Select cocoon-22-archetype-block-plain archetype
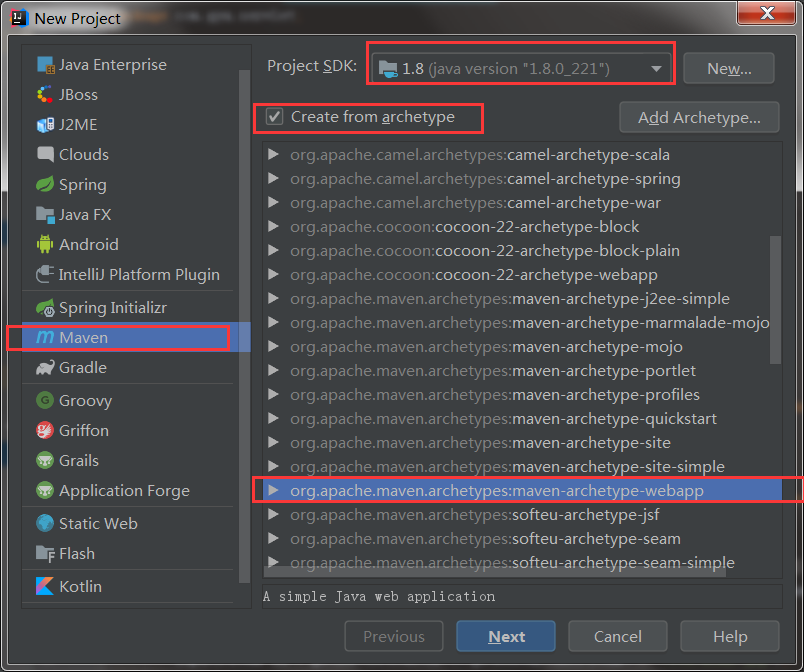804x672 pixels. pos(522,251)
